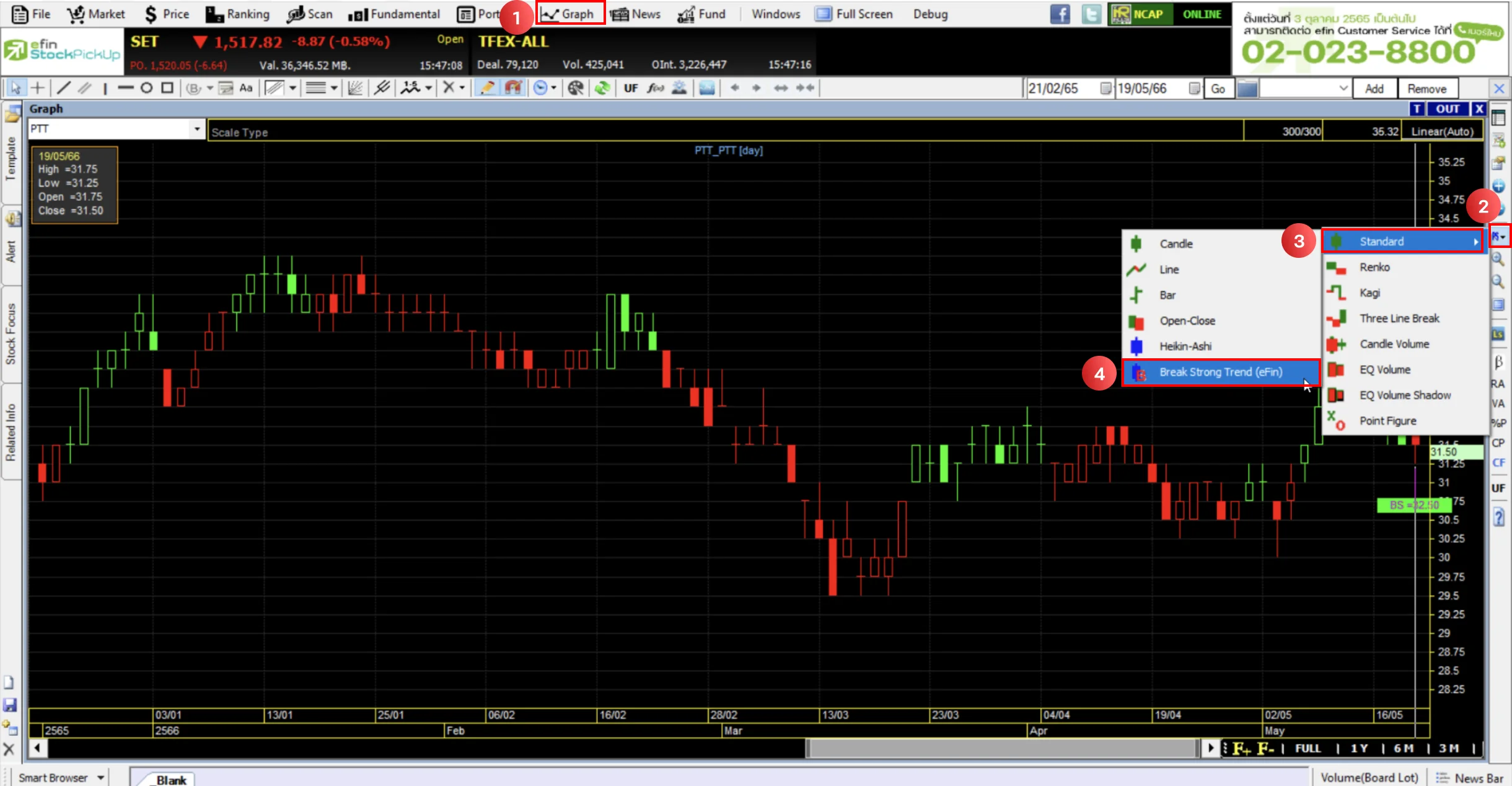Set chart range to 6M
The height and width of the screenshot is (786, 1512).
click(x=1404, y=748)
